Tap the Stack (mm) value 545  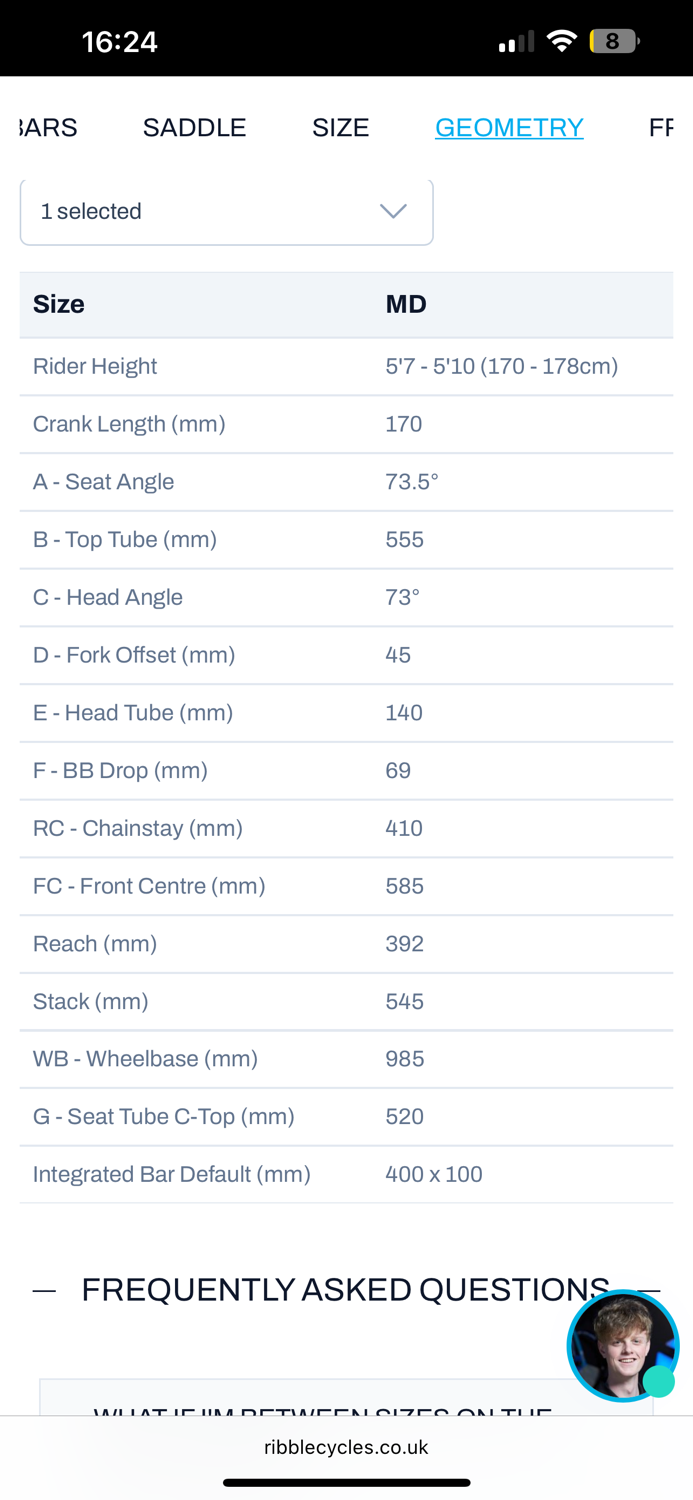point(404,1002)
